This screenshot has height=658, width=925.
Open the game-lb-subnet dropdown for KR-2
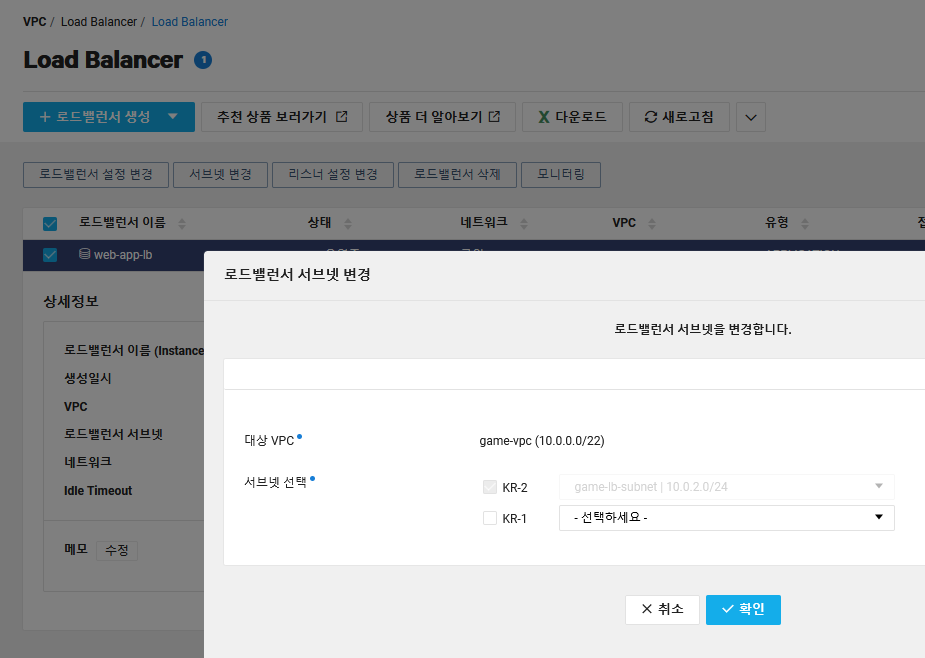[x=727, y=487]
